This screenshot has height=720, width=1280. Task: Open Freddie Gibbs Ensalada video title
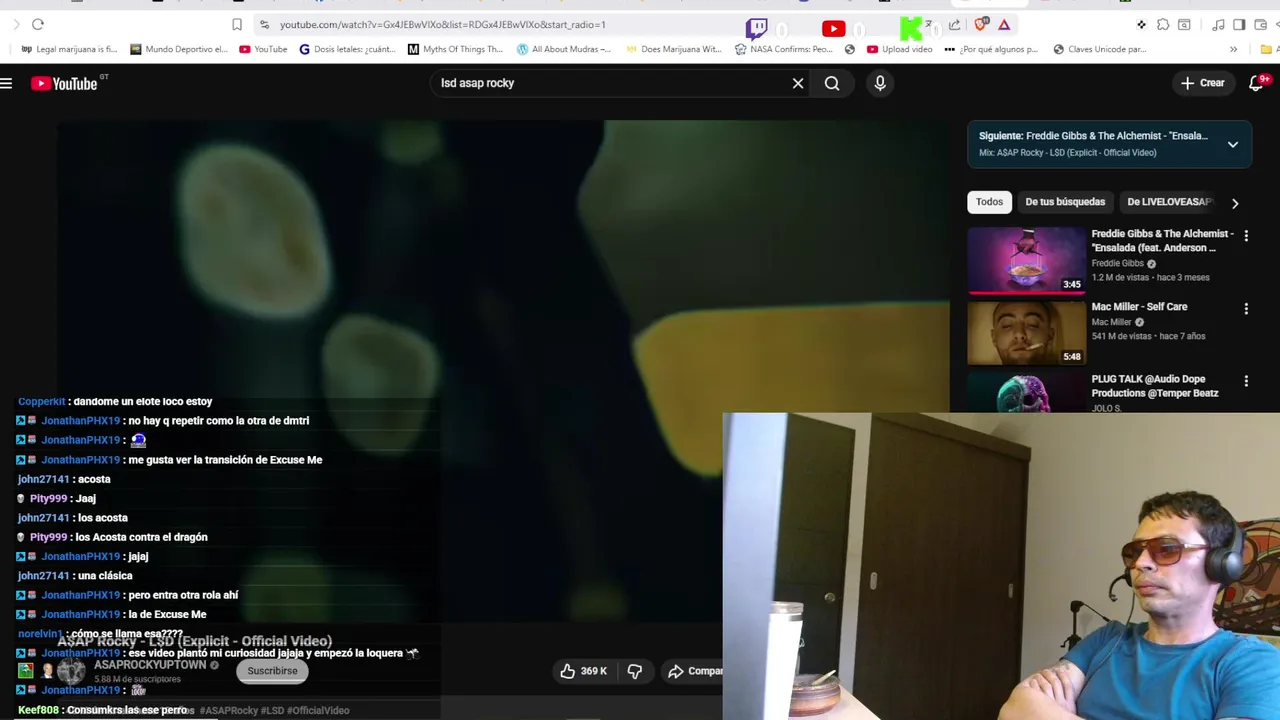pos(1162,241)
